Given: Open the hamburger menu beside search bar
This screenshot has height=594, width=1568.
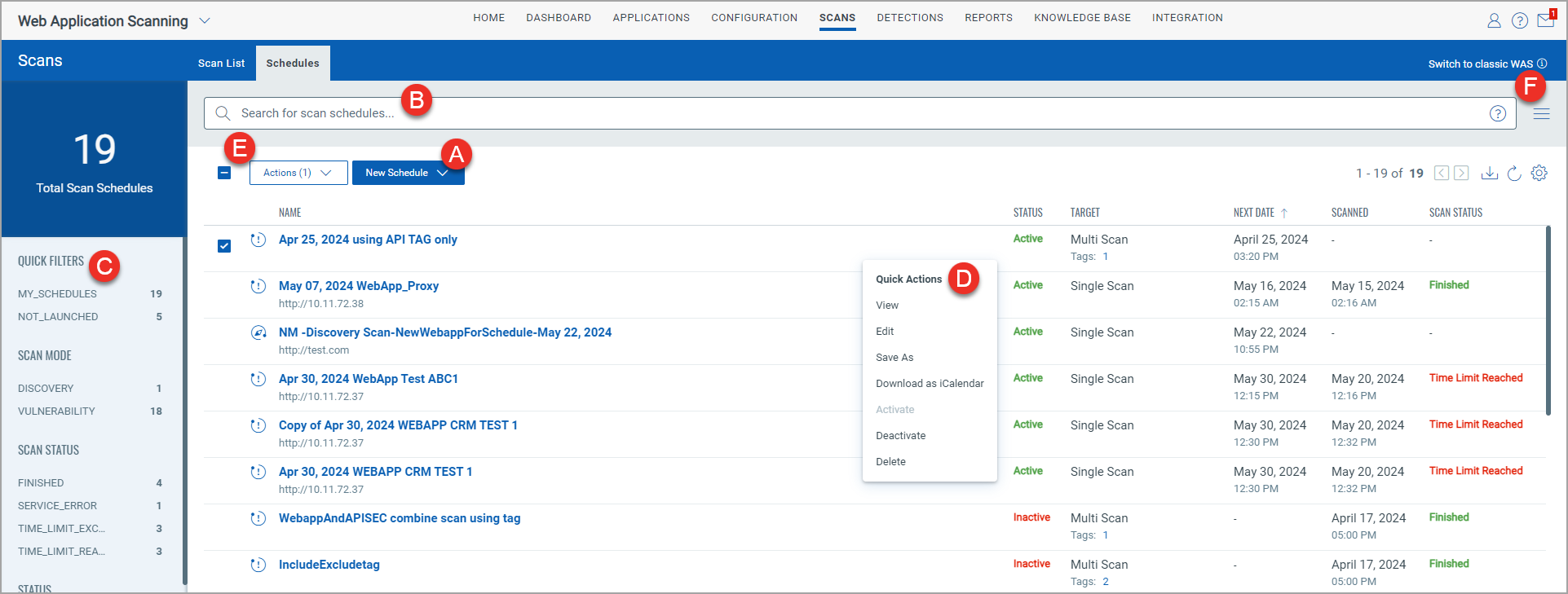Looking at the screenshot, I should pyautogui.click(x=1541, y=114).
